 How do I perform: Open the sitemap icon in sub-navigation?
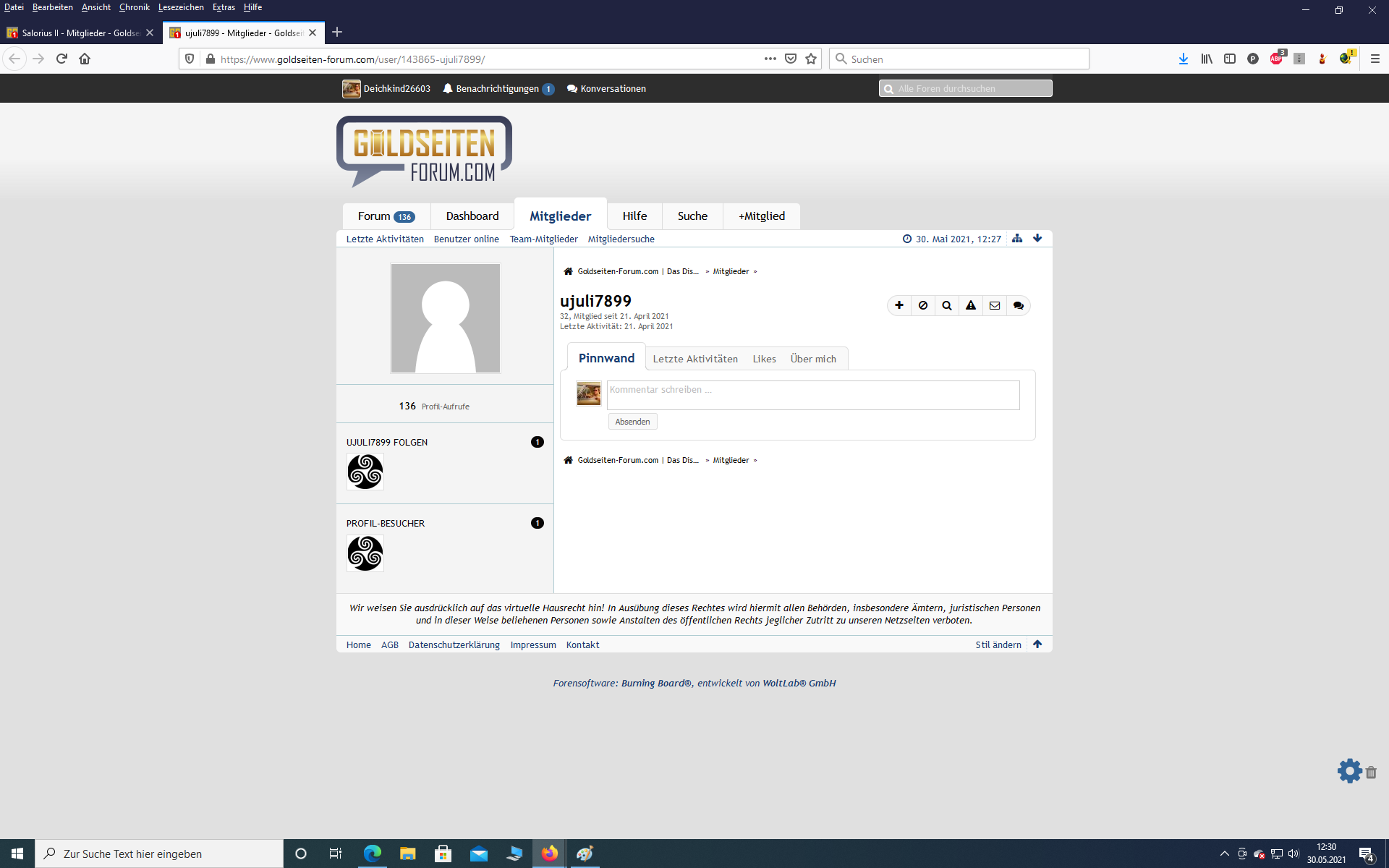pyautogui.click(x=1017, y=238)
